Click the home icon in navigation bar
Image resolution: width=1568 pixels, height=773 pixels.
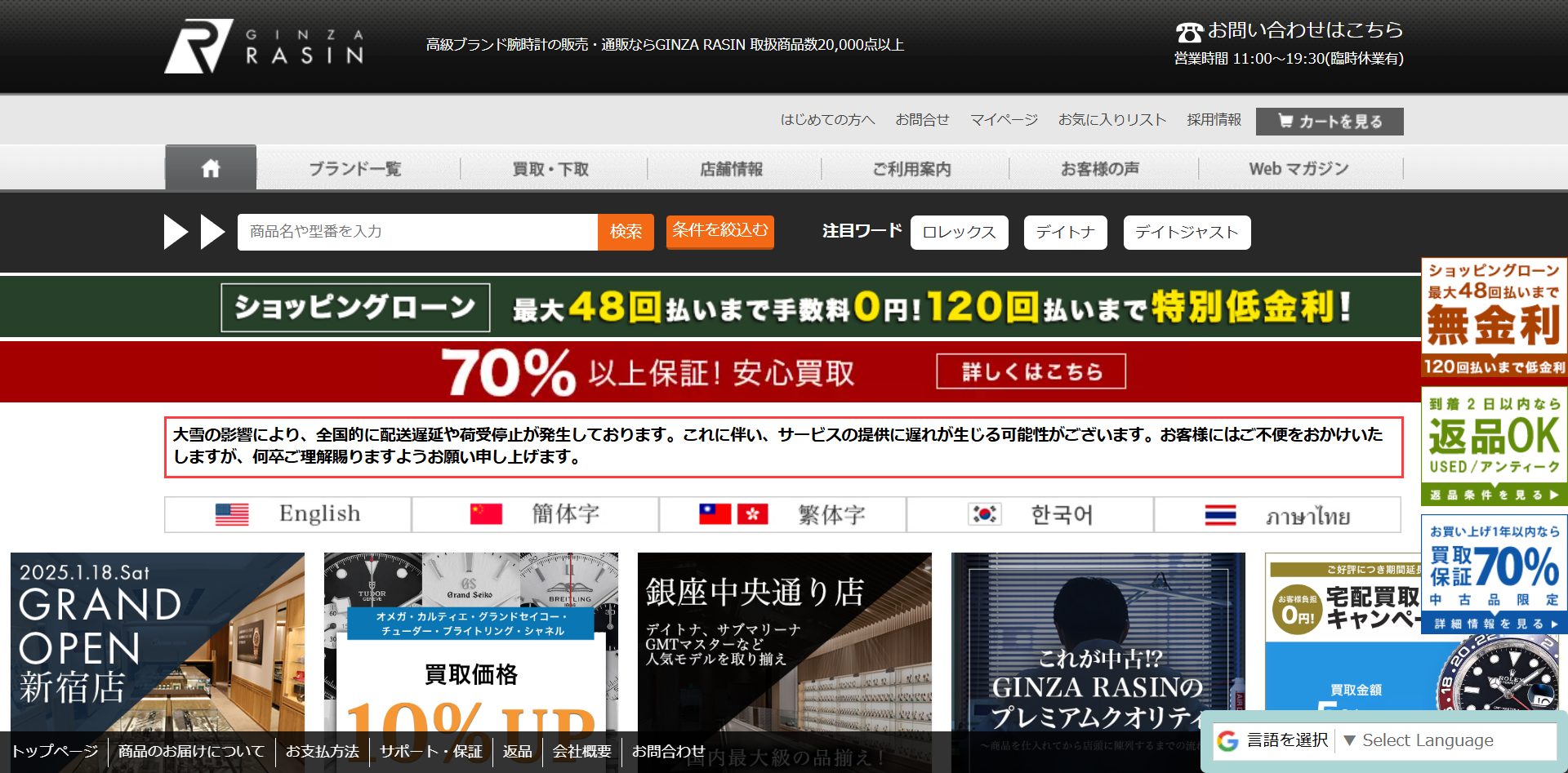[211, 168]
